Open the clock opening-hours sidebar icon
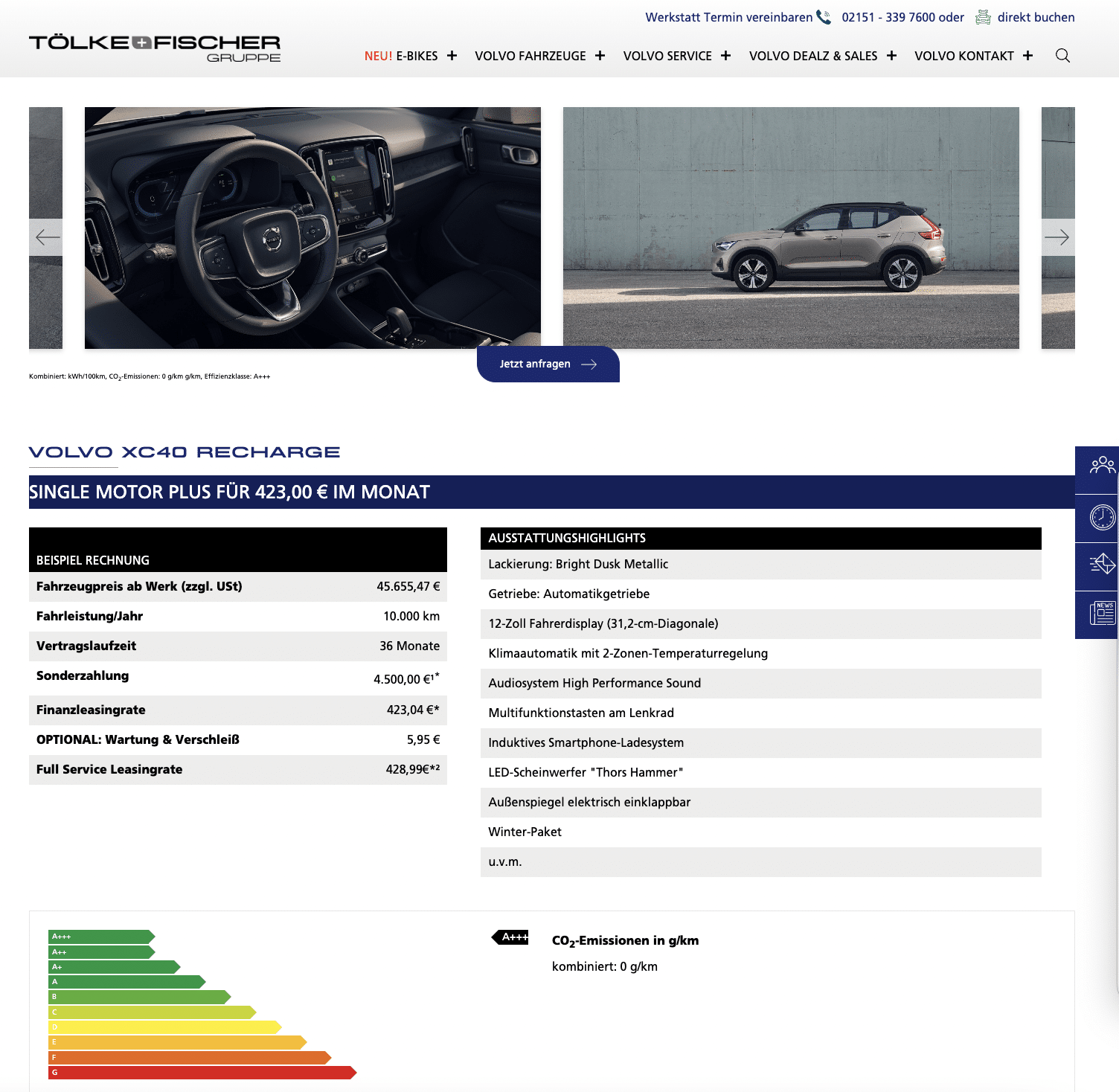This screenshot has width=1119, height=1092. point(1103,517)
